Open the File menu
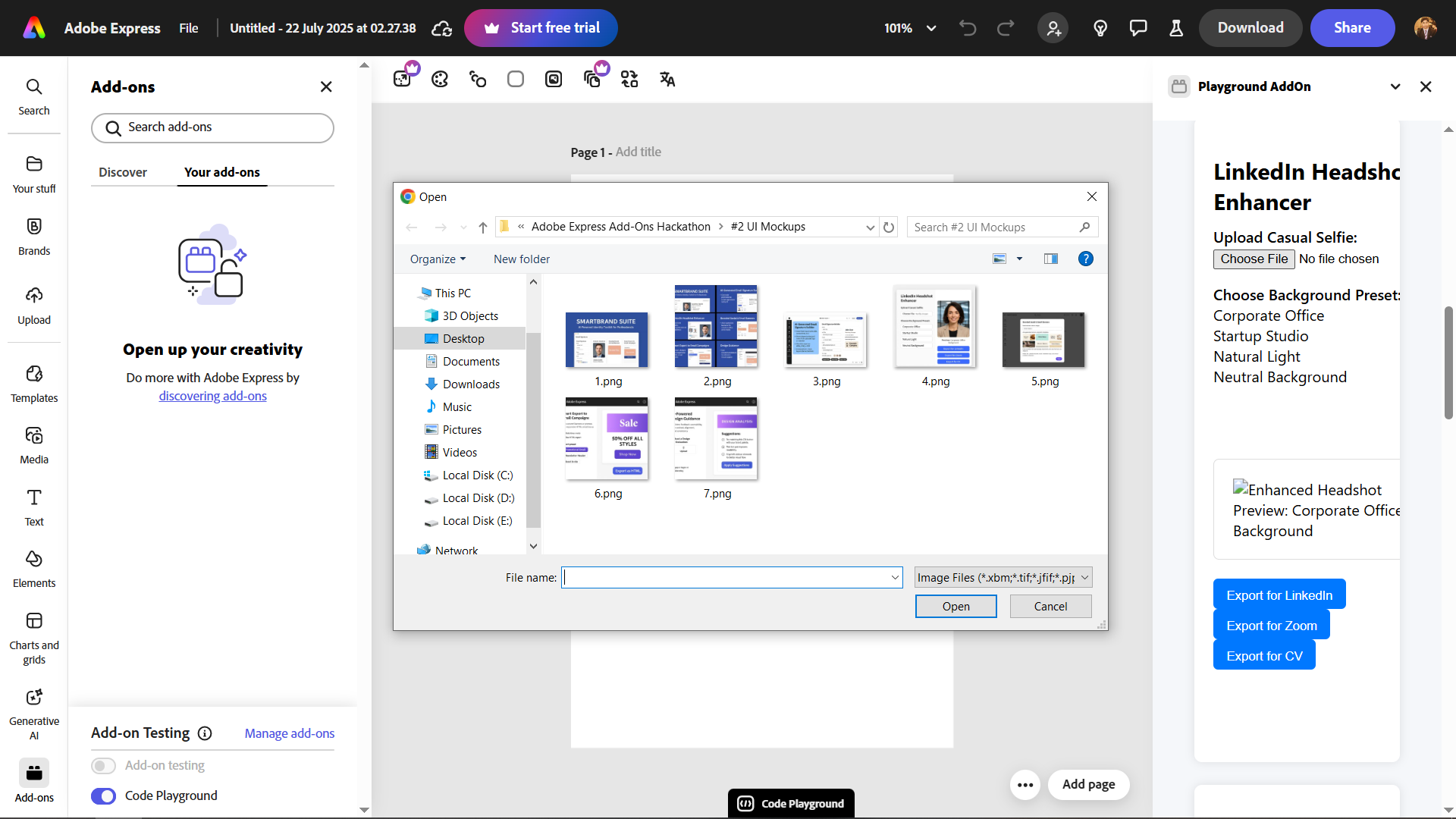 pos(189,28)
